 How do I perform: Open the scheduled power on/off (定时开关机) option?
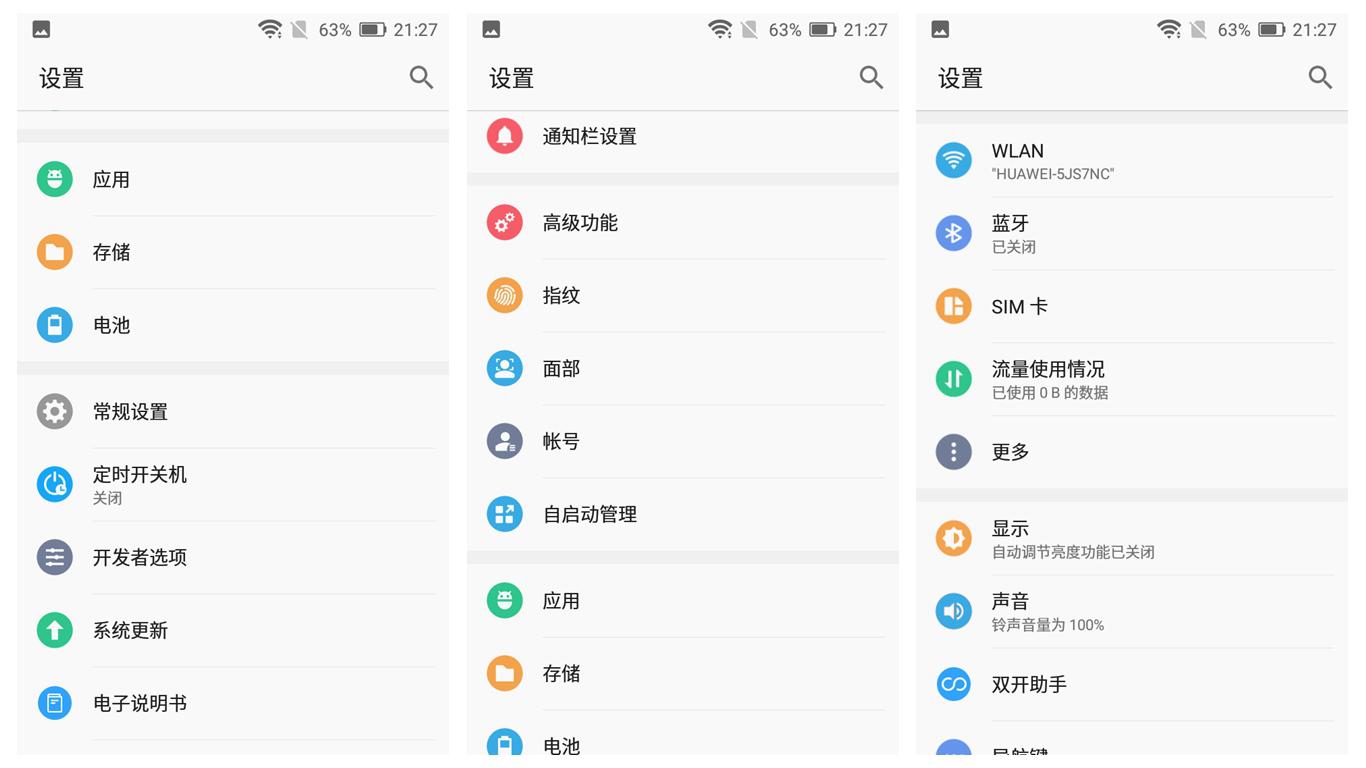tap(55, 484)
